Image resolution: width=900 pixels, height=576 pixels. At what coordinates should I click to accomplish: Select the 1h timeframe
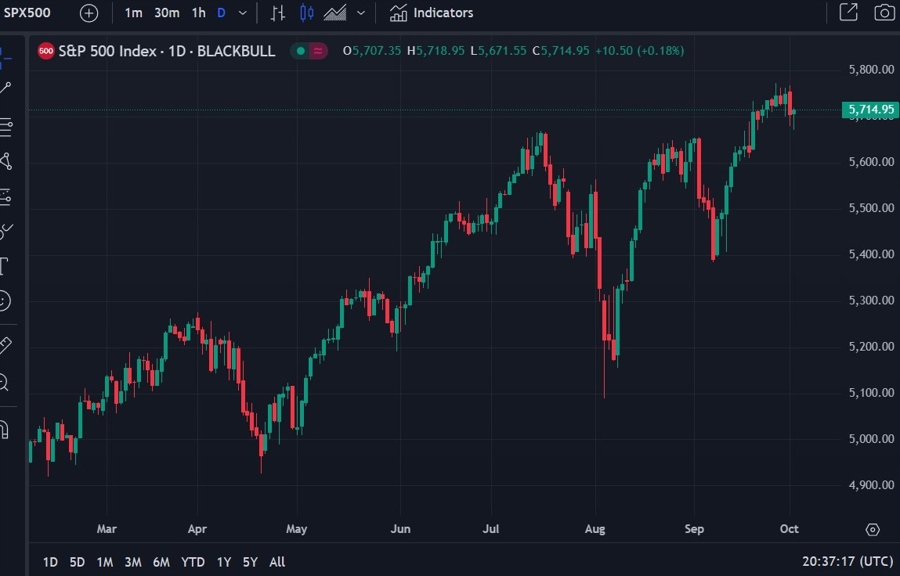click(x=199, y=13)
